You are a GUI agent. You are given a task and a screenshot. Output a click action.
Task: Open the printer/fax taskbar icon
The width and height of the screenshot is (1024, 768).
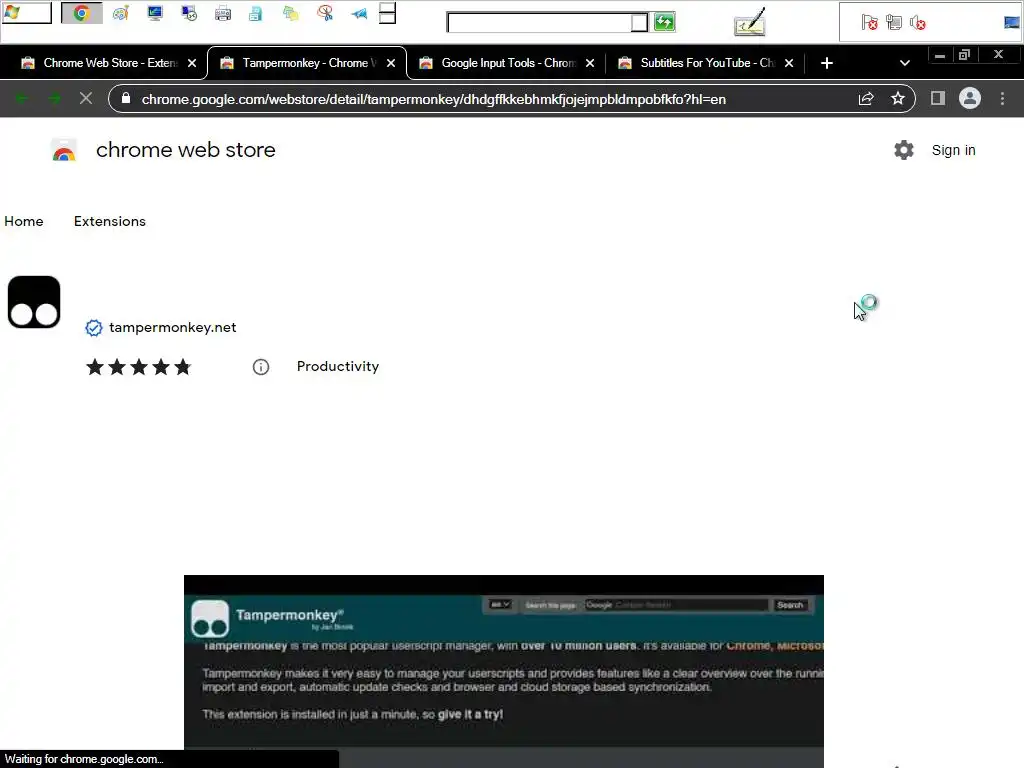pyautogui.click(x=223, y=13)
